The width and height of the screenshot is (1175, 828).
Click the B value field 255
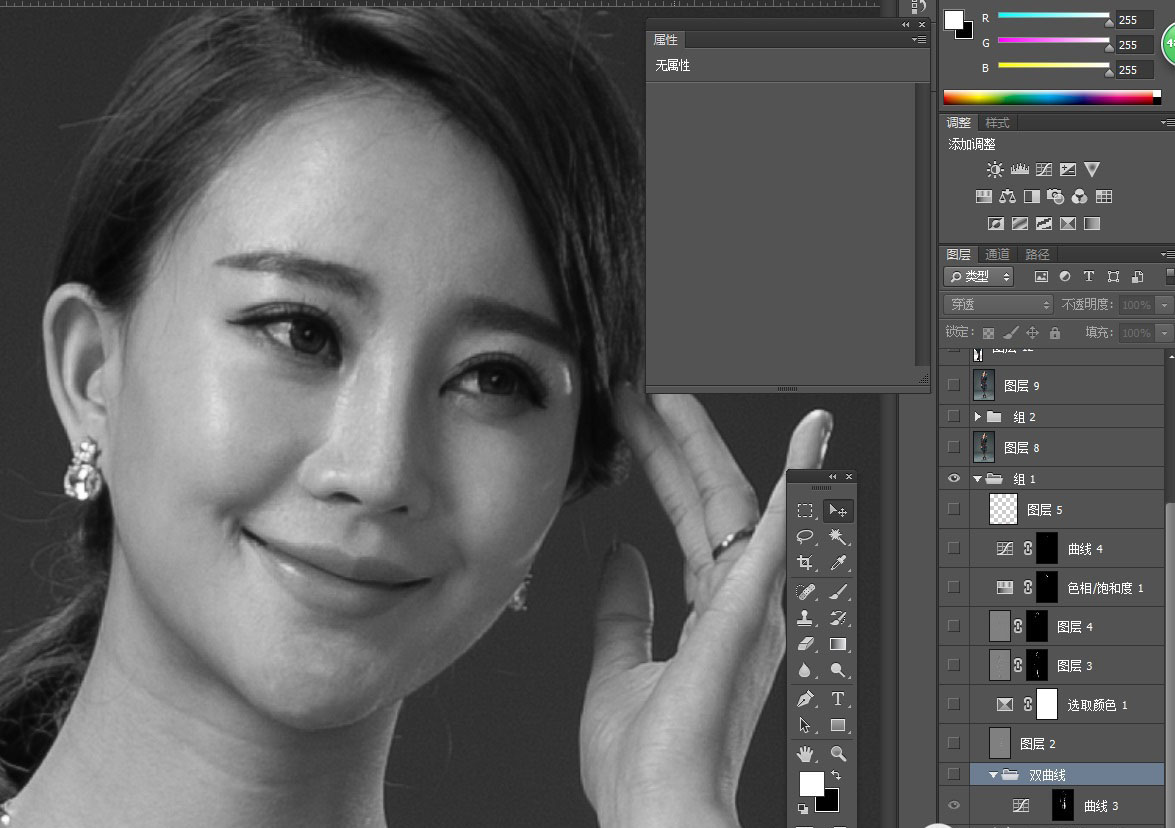[1135, 70]
